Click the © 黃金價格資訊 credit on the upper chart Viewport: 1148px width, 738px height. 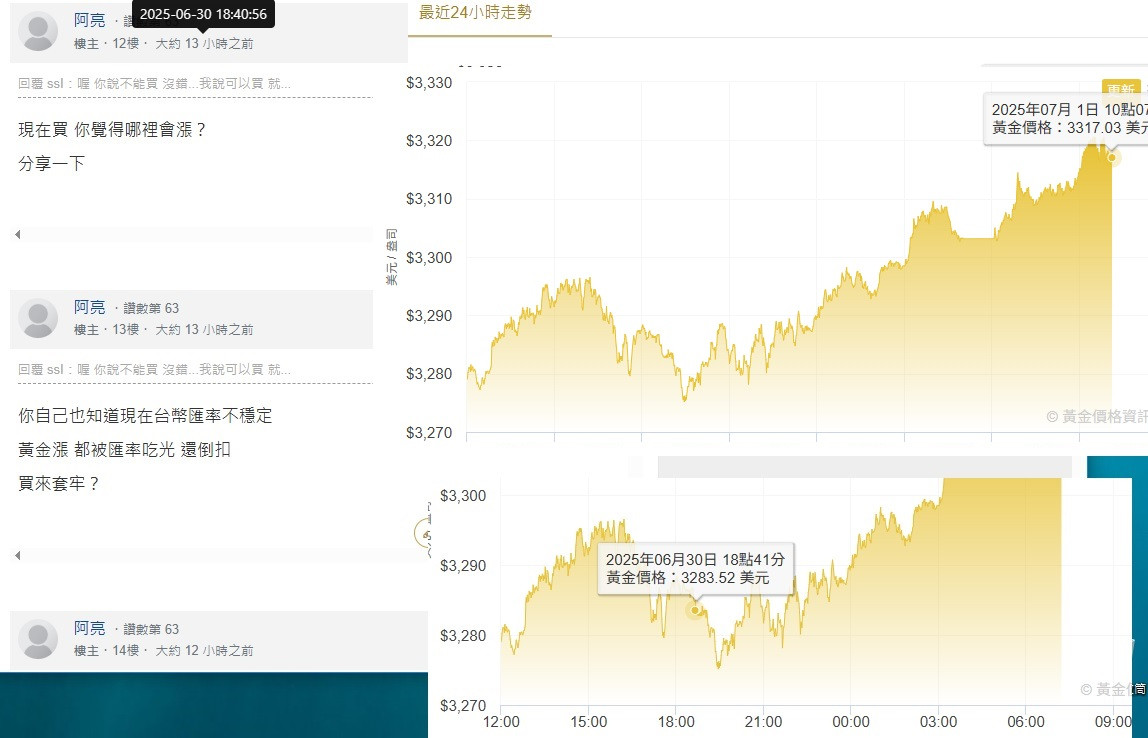coord(1096,416)
